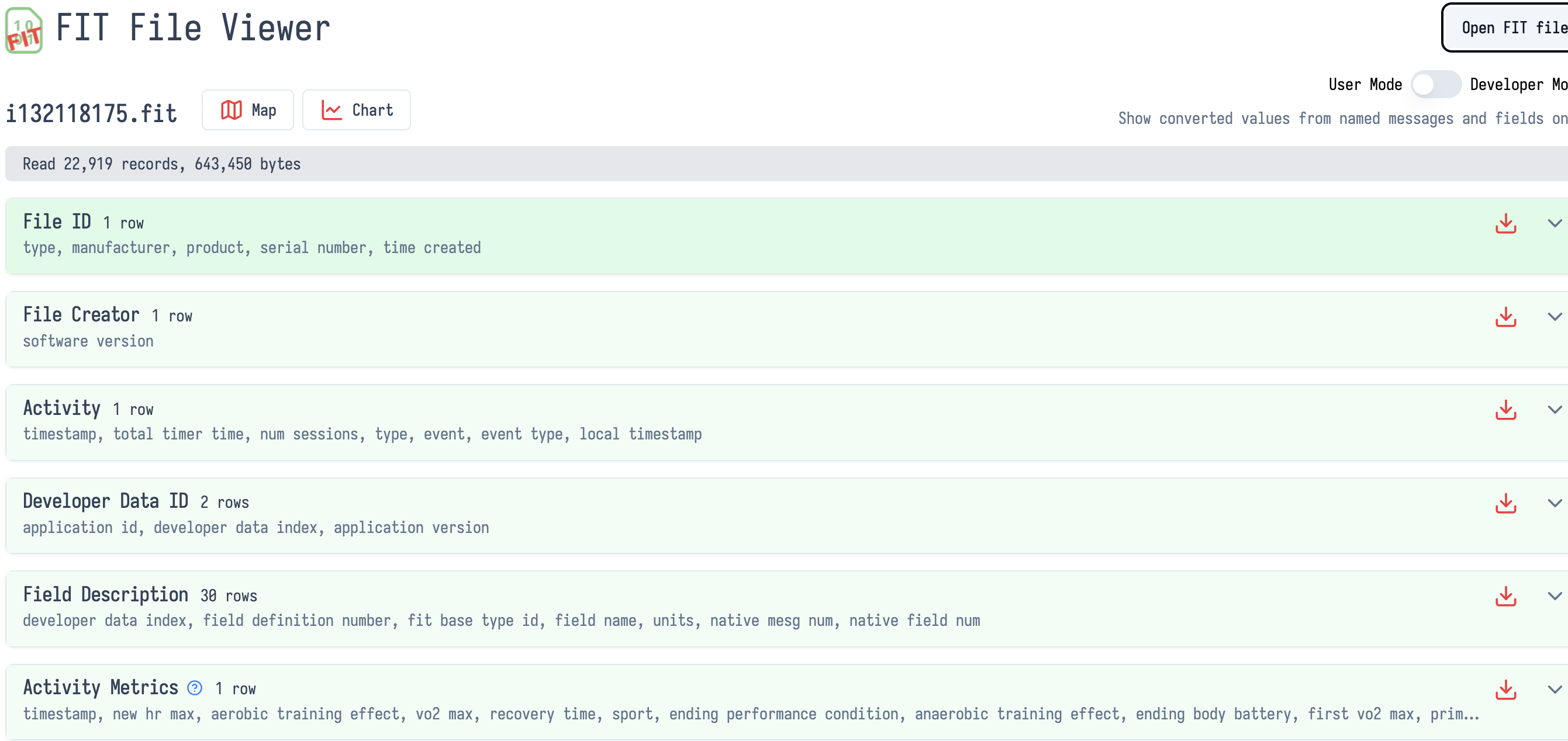Click the FIT File Viewer logo icon
The image size is (1568, 741).
(x=24, y=30)
